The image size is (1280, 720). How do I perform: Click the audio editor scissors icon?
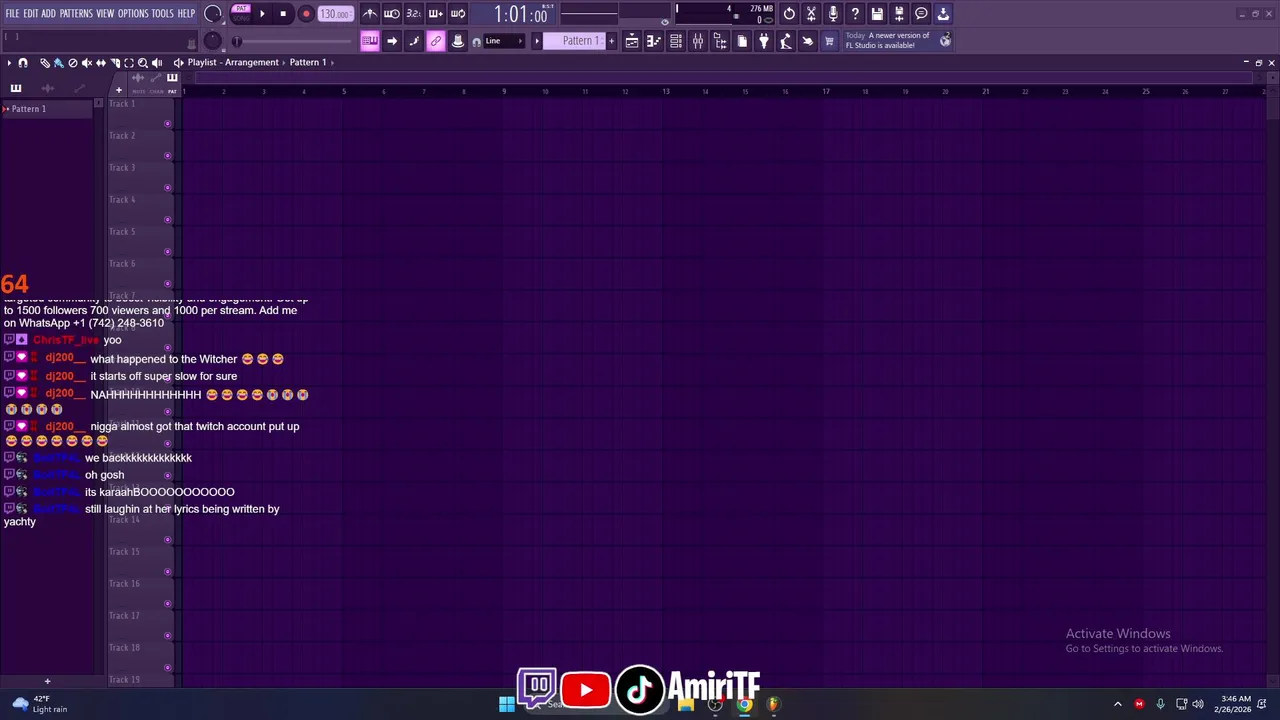pyautogui.click(x=812, y=14)
